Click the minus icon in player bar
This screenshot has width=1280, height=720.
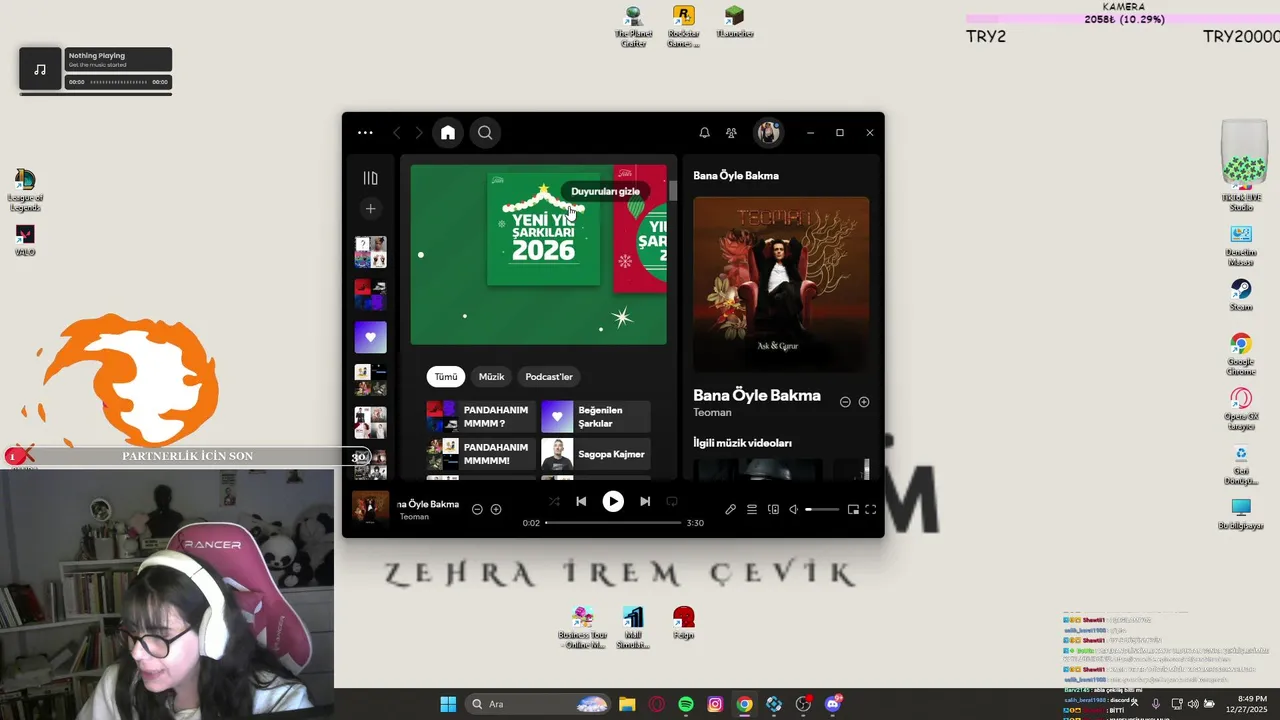477,509
